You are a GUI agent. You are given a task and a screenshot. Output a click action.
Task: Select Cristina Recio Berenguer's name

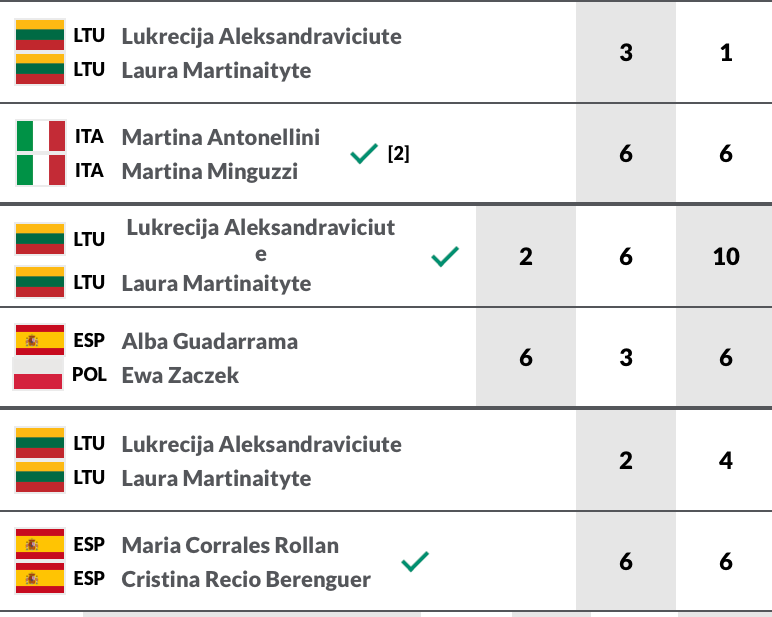246,579
